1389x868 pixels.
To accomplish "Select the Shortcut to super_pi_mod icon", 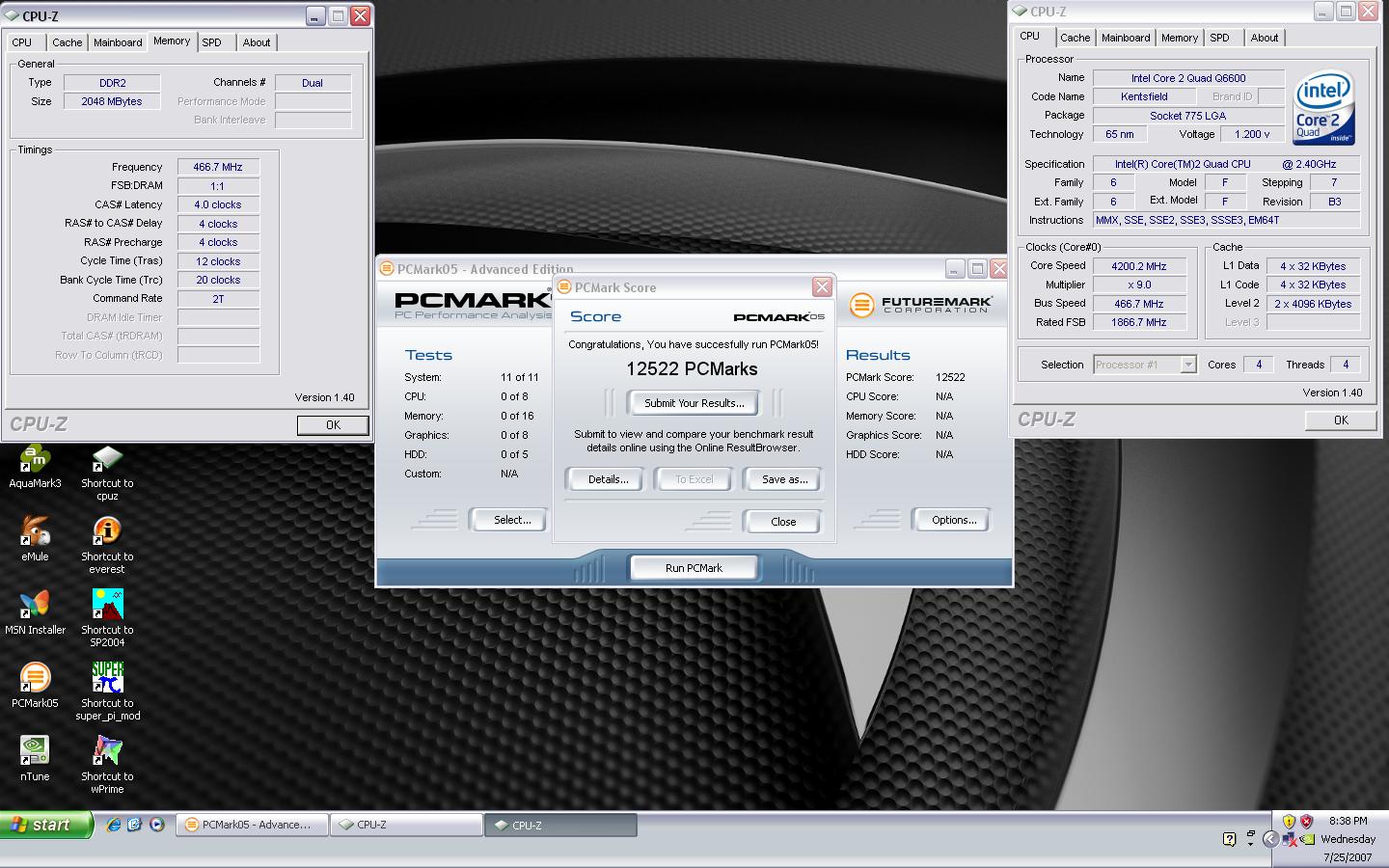I will (107, 692).
